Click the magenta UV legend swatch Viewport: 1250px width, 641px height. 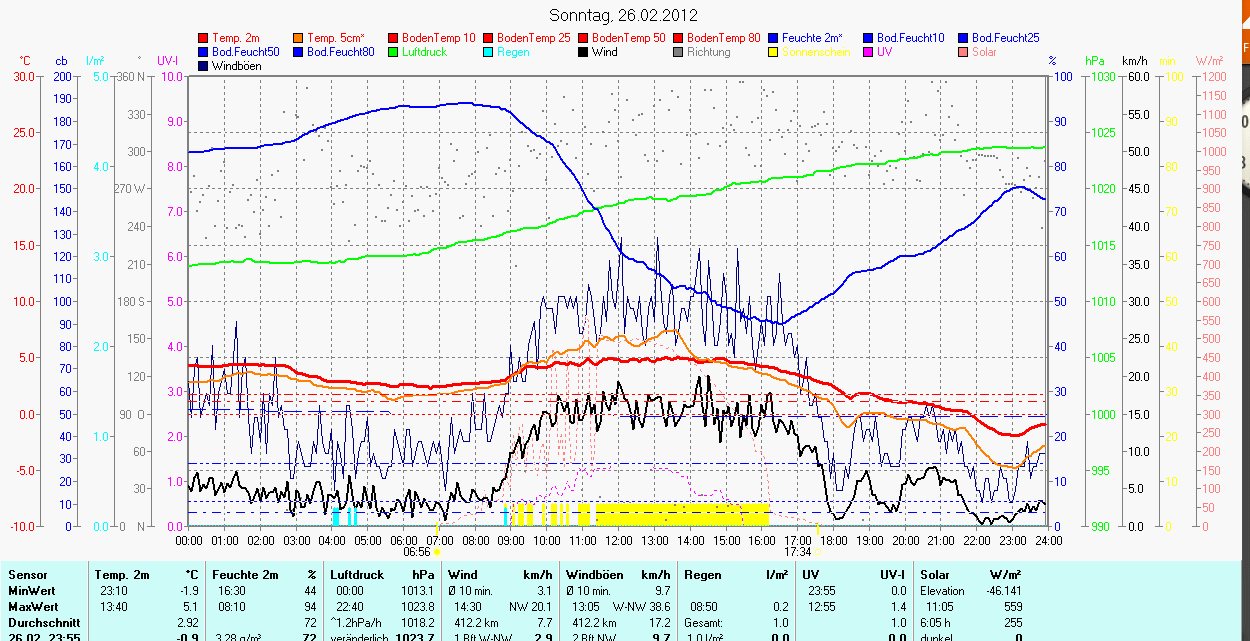point(868,52)
